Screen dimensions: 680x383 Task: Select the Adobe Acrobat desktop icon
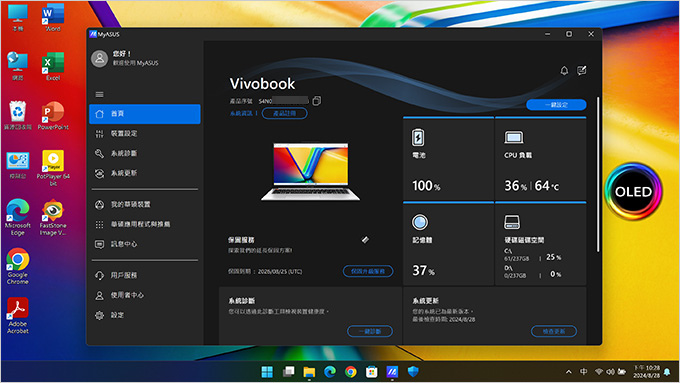pyautogui.click(x=18, y=315)
